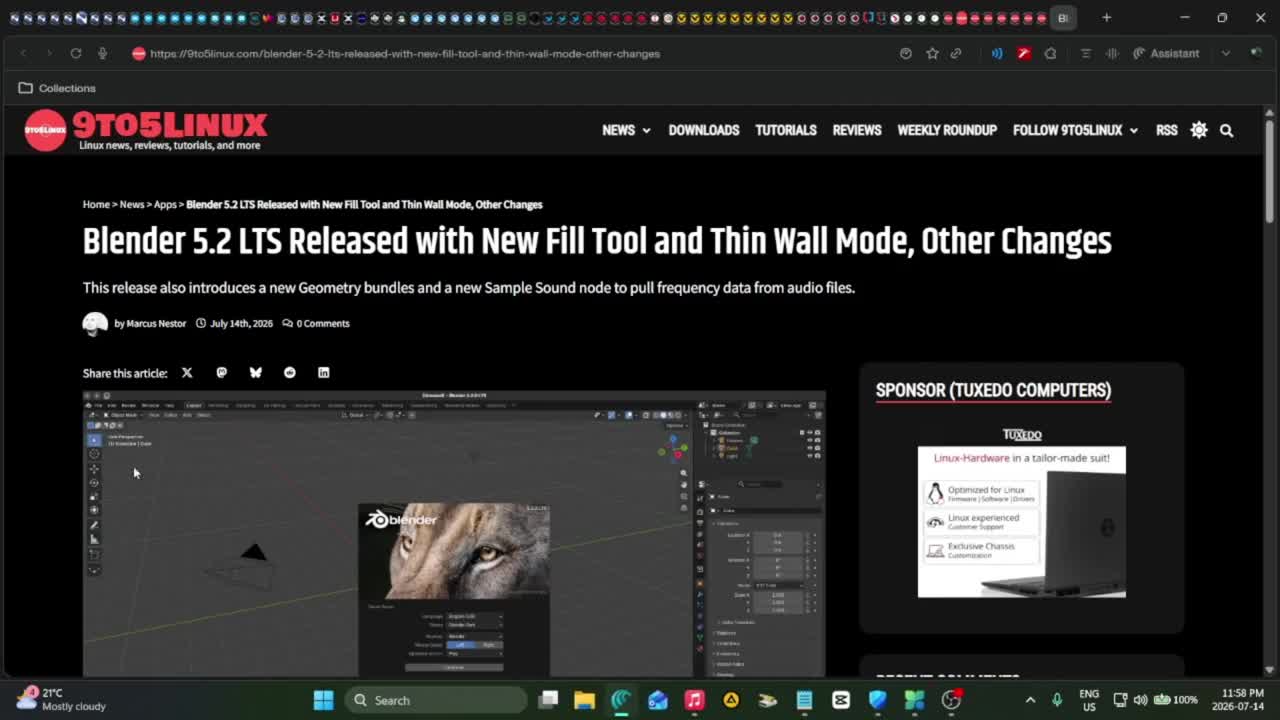Click the taskbar Search box
This screenshot has width=1280, height=720.
[x=437, y=700]
